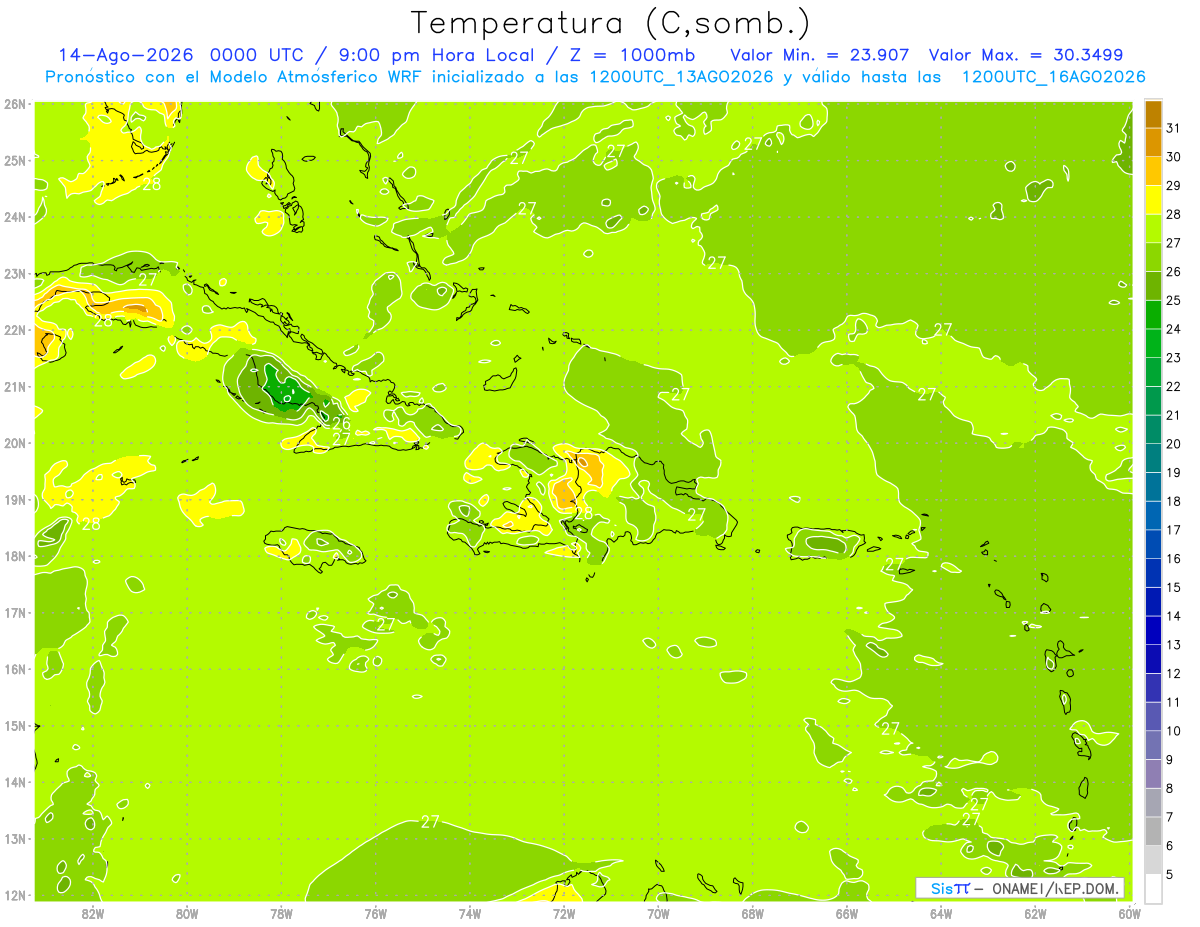The height and width of the screenshot is (927, 1200).
Task: Click the colorbar segment between 29 and 30
Action: [1153, 172]
